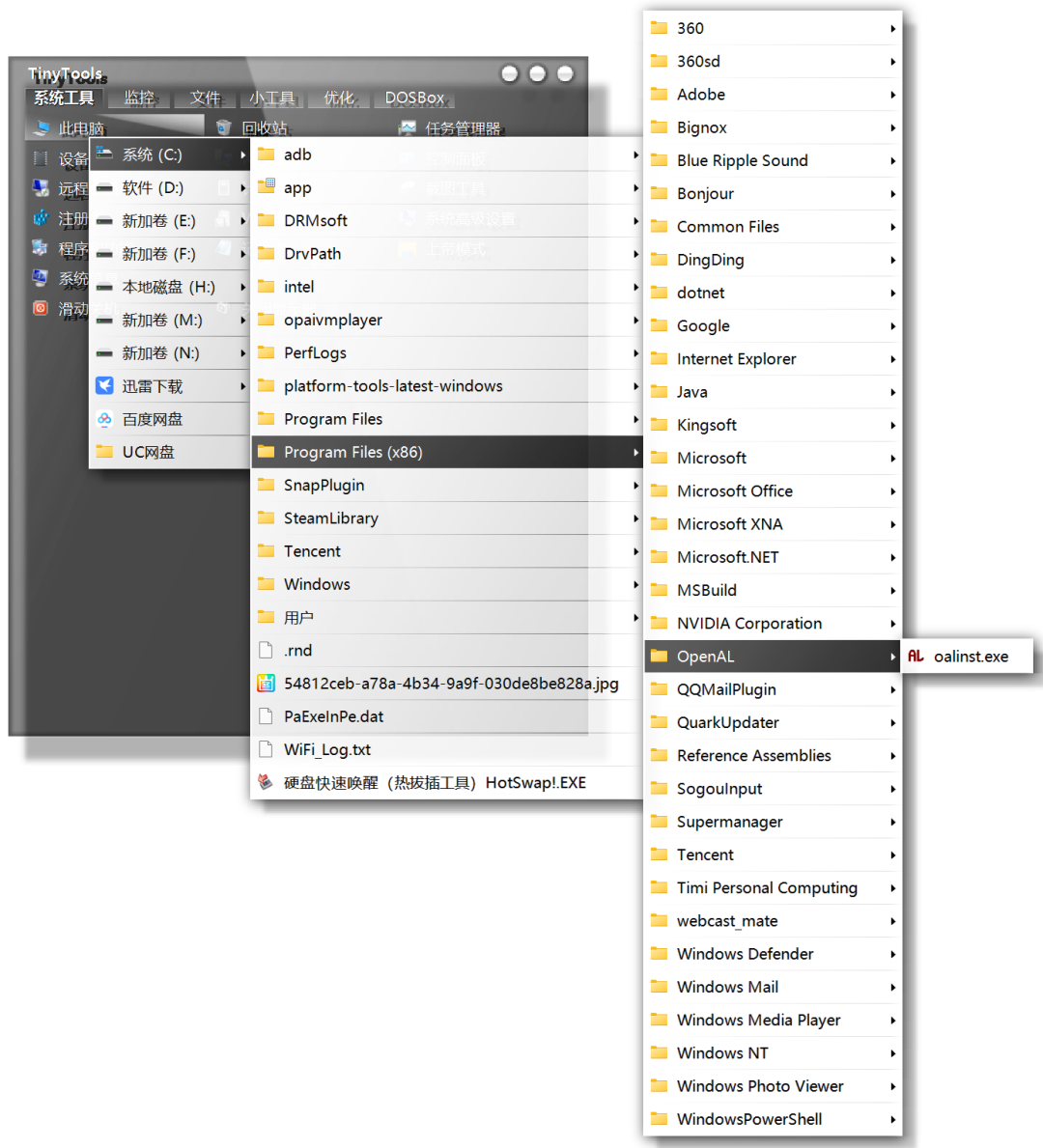Open the 优化 tab
This screenshot has width=1043, height=1148.
point(338,98)
